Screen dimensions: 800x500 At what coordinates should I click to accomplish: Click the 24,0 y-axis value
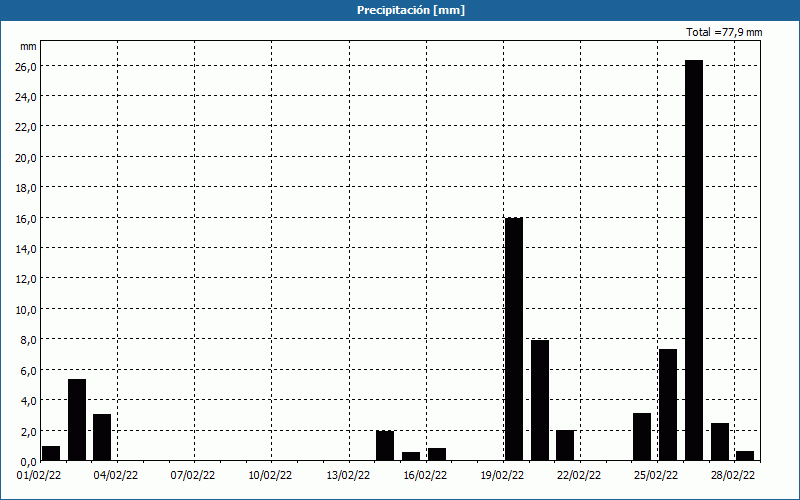point(26,96)
